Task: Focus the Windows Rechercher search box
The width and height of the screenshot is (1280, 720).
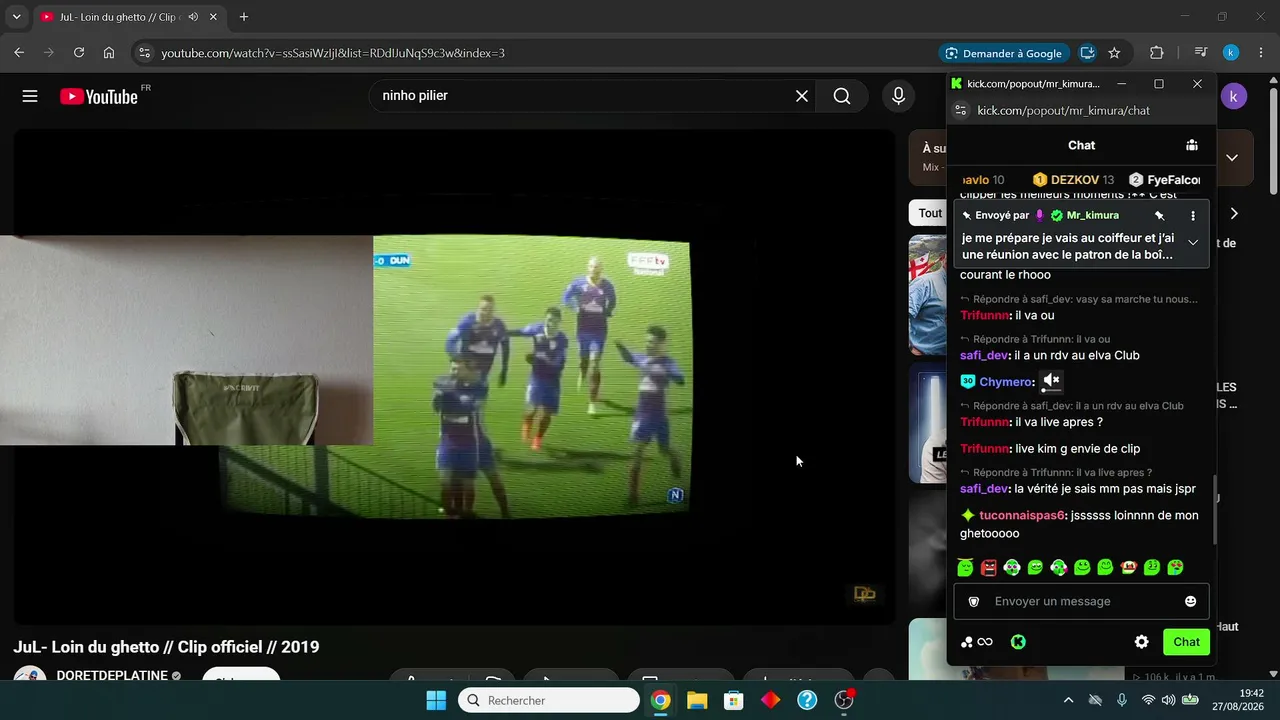Action: [x=549, y=700]
